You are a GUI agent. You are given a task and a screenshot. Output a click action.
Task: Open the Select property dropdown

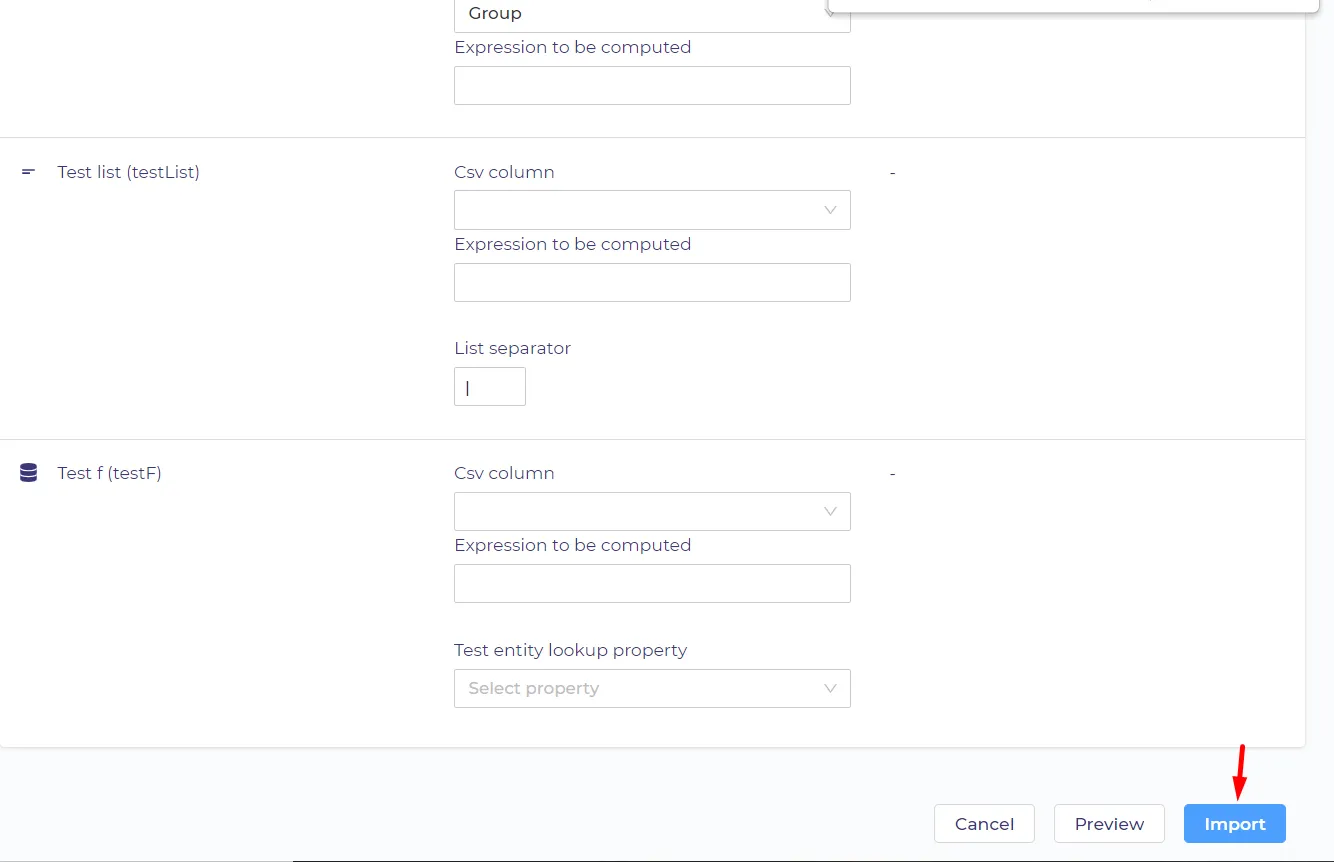652,688
